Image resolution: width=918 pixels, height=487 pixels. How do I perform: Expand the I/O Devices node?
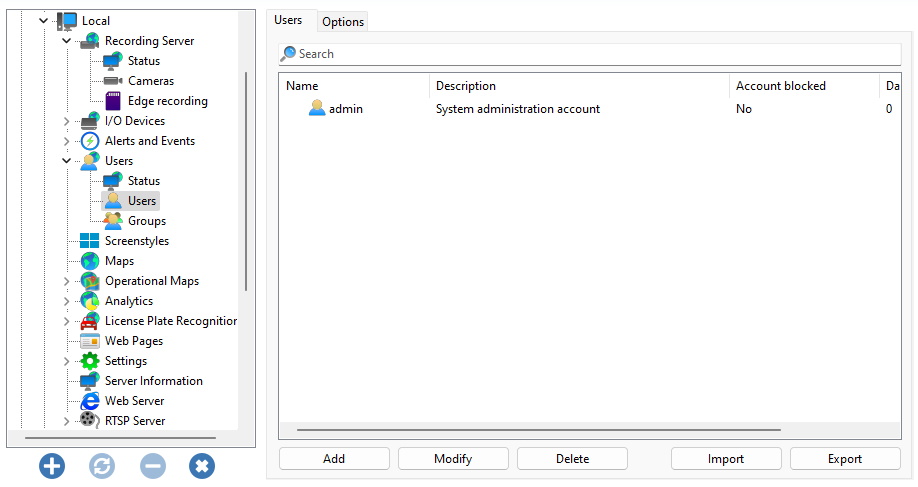pos(66,121)
